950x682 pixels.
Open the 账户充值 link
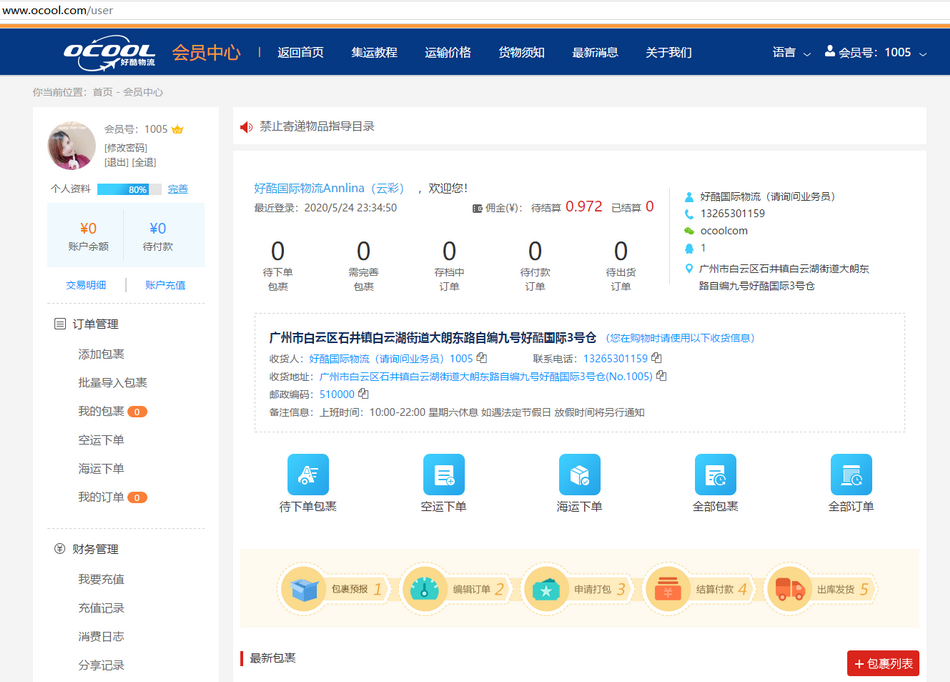tap(165, 285)
